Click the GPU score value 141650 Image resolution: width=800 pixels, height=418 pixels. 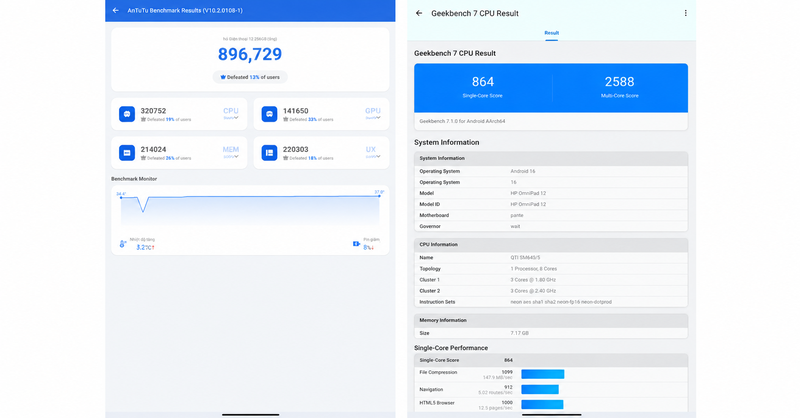tap(296, 111)
